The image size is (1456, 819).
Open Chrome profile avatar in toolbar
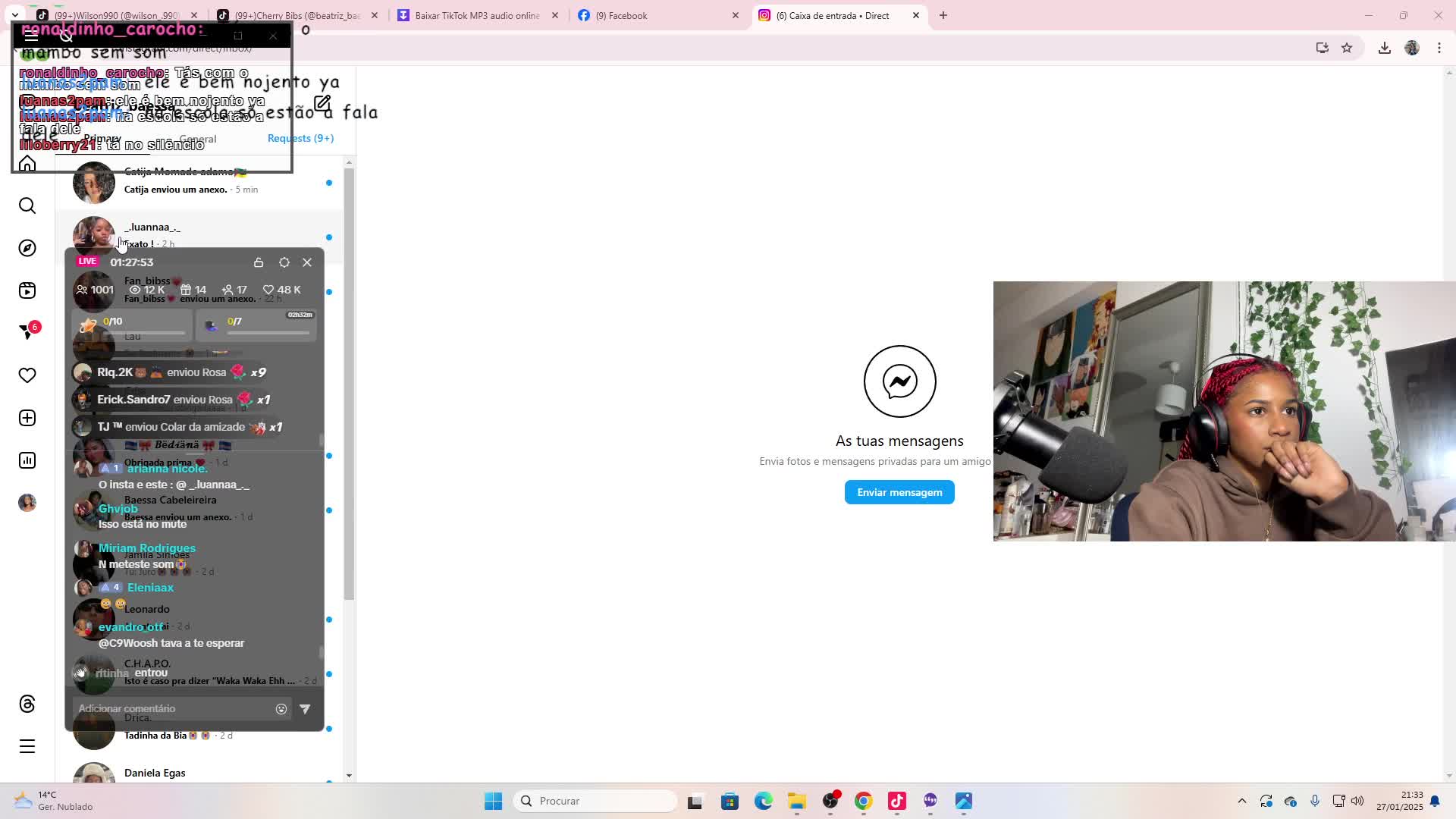pyautogui.click(x=1412, y=48)
